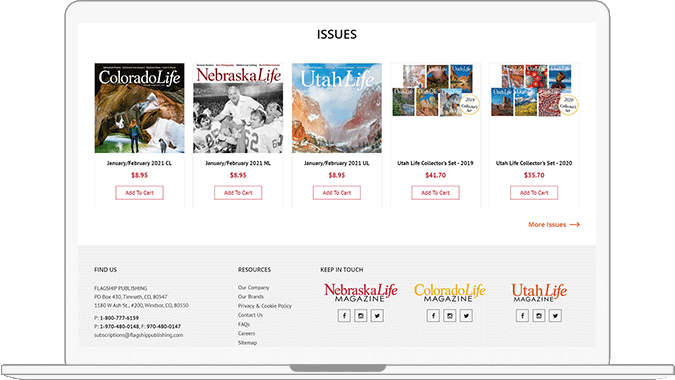
Task: Click fax number 970-480-0147
Action: tap(164, 327)
